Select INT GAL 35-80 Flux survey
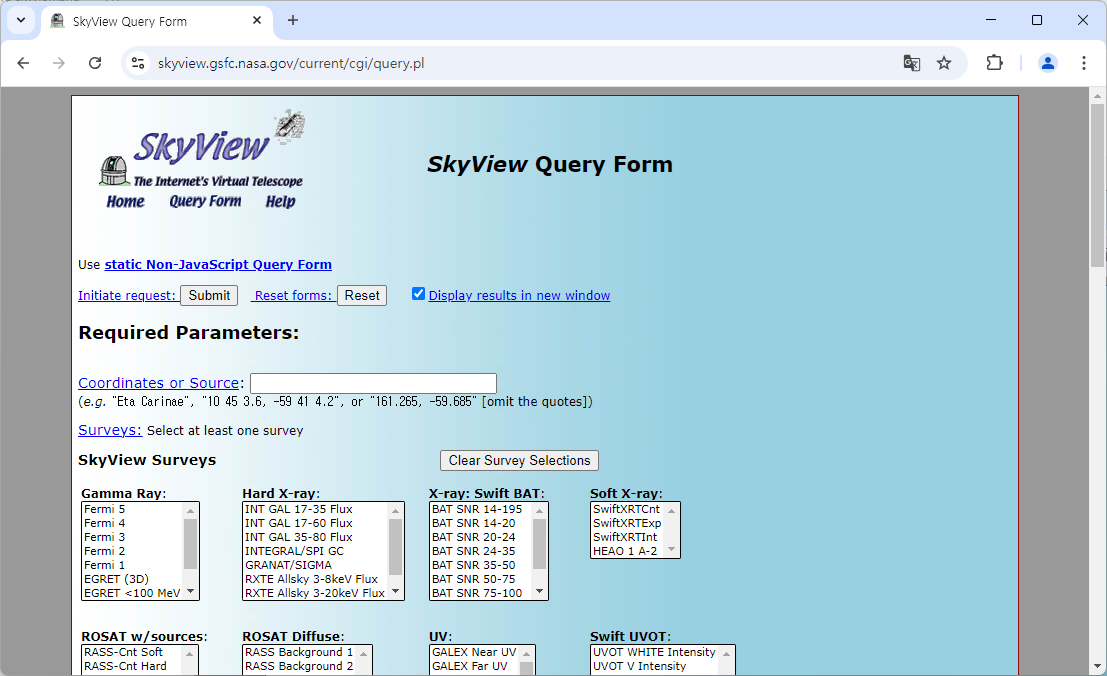The image size is (1107, 676). (316, 537)
